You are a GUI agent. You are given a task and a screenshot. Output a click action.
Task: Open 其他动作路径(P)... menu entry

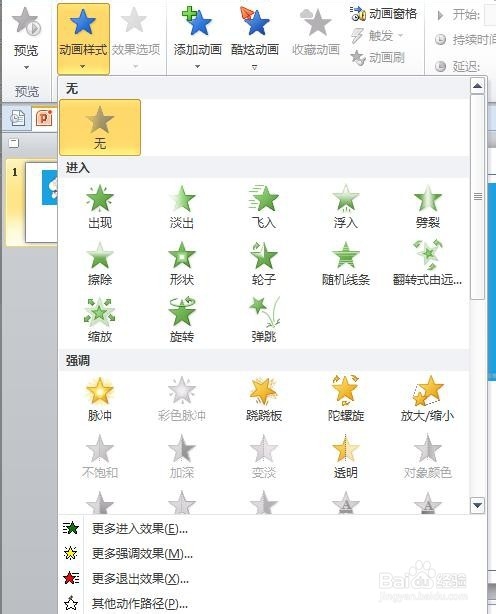click(272, 603)
